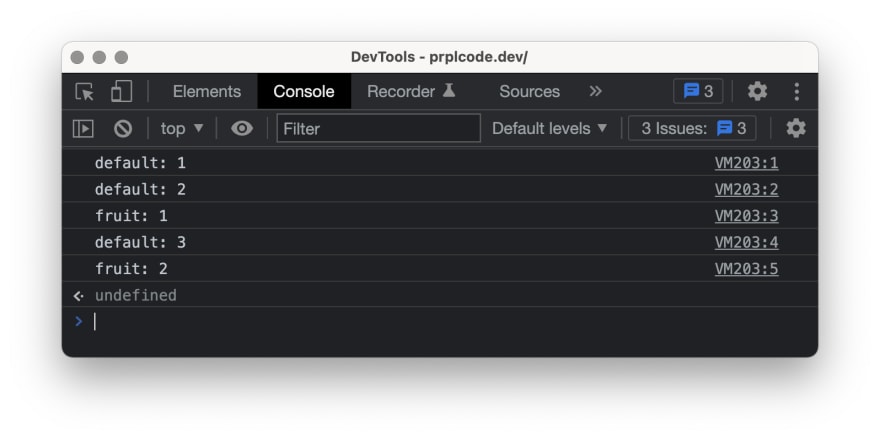
Task: Toggle the device toolbar icon
Action: (121, 92)
